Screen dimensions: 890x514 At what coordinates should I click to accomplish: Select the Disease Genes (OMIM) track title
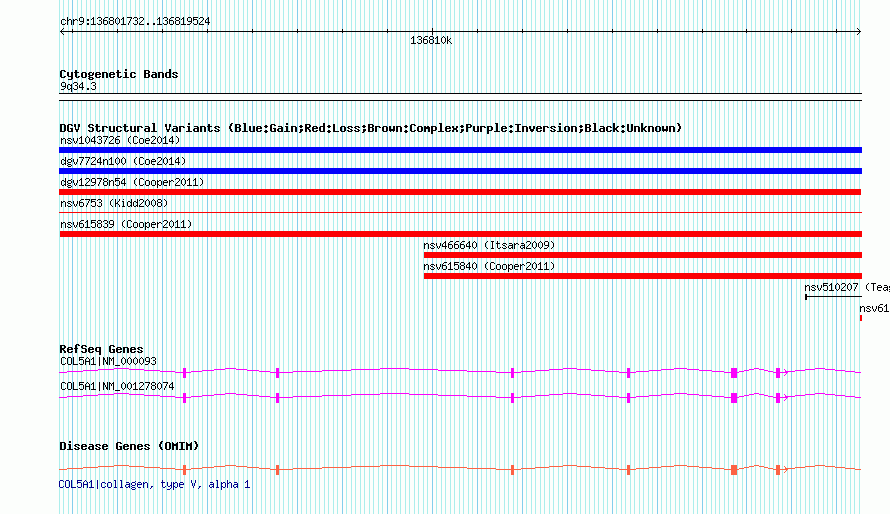pos(129,446)
